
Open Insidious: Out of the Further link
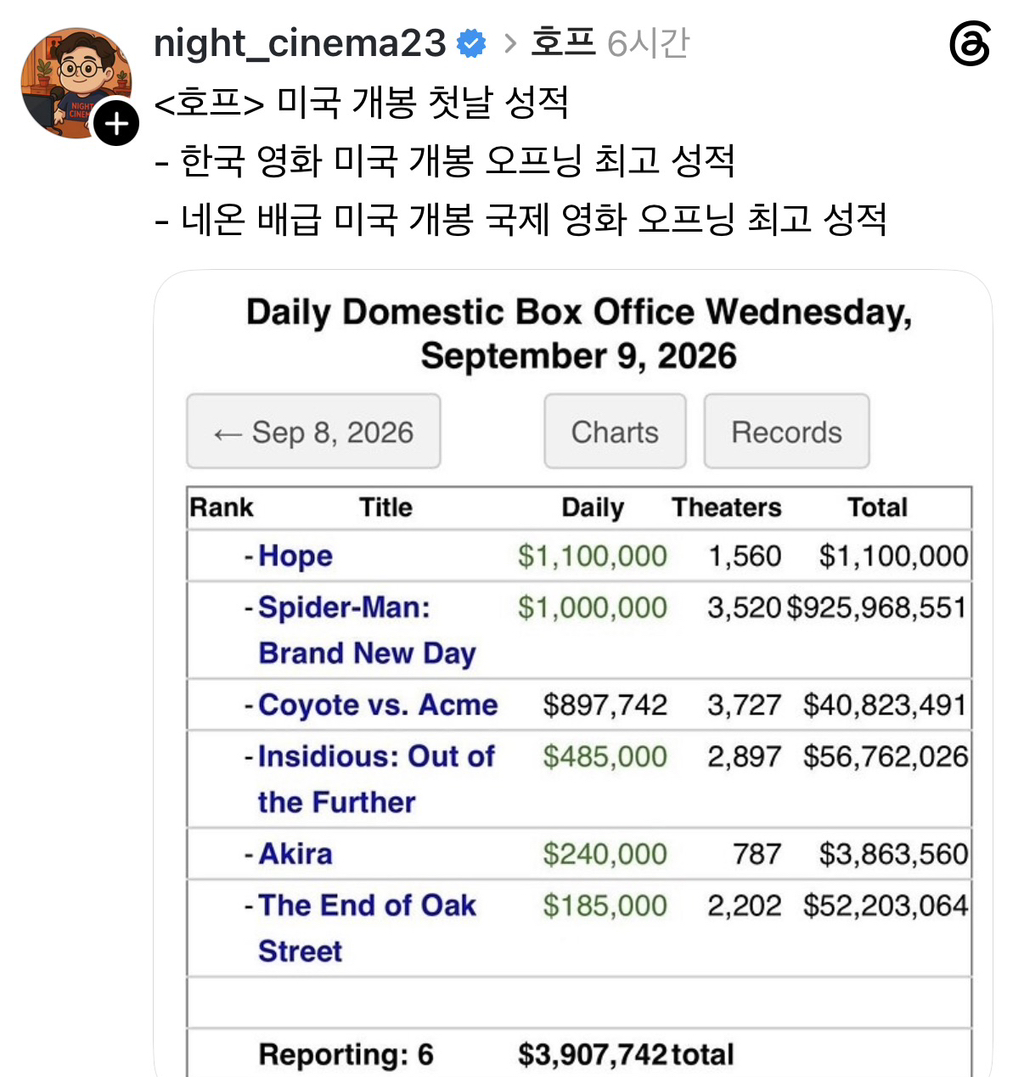[376, 779]
